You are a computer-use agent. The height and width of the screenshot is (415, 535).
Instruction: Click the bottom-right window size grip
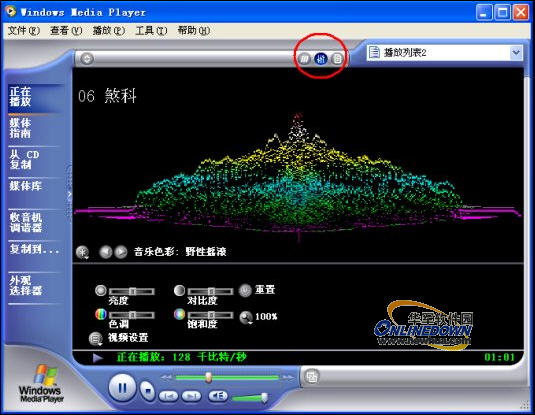[x=524, y=404]
